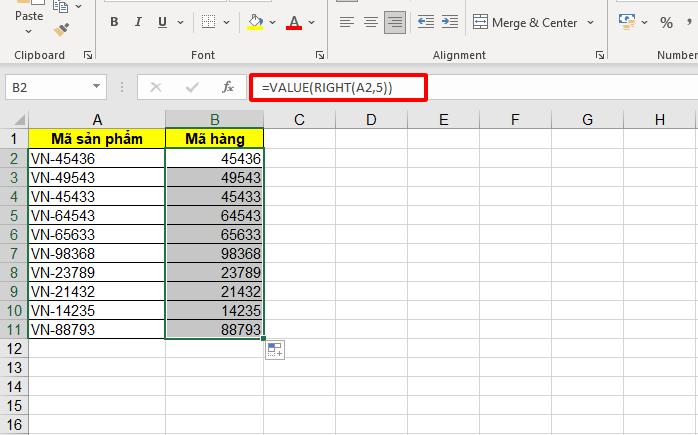
Task: Click the Select All corner triangle
Action: (x=19, y=120)
